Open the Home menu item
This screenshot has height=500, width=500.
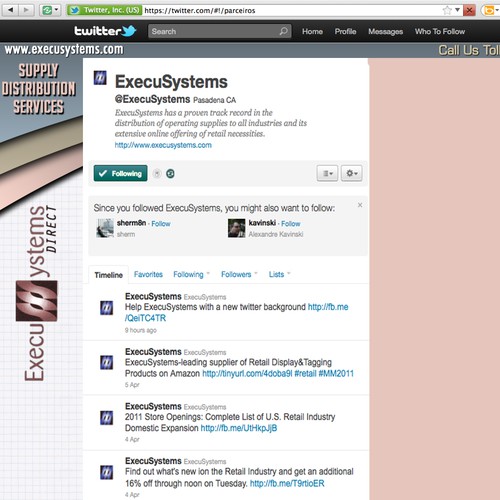312,31
